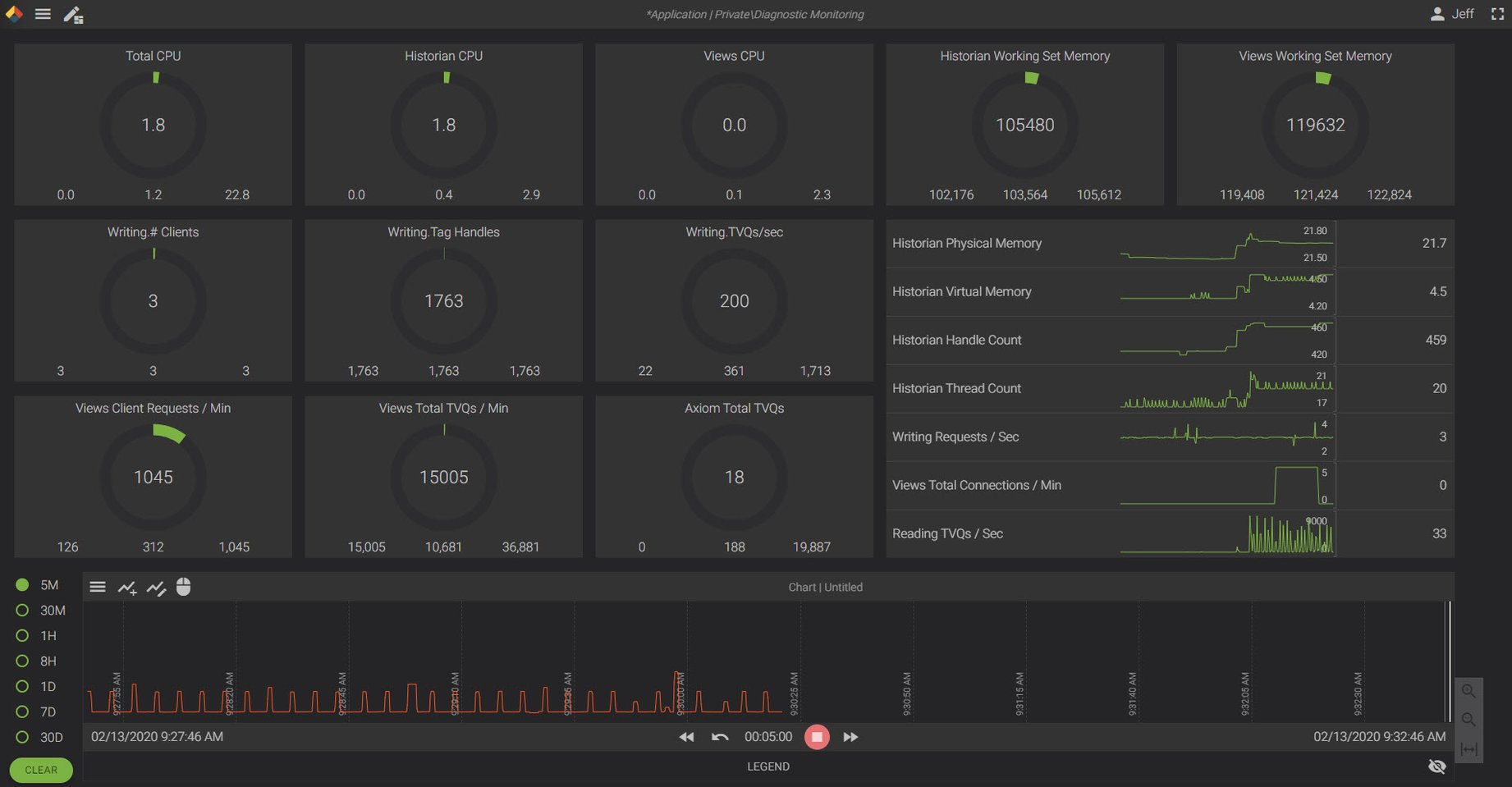Zoom out on the chart timeline
The image size is (1512, 787).
coord(1468,720)
